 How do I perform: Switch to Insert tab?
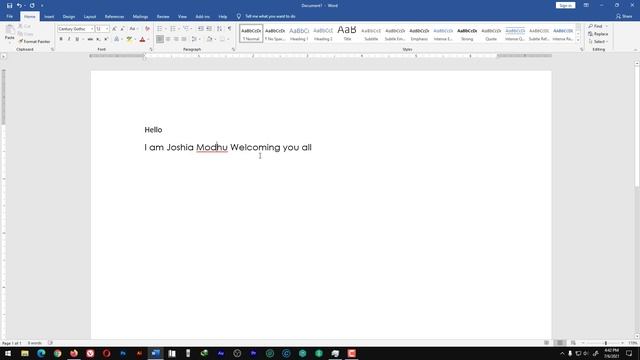pos(49,17)
